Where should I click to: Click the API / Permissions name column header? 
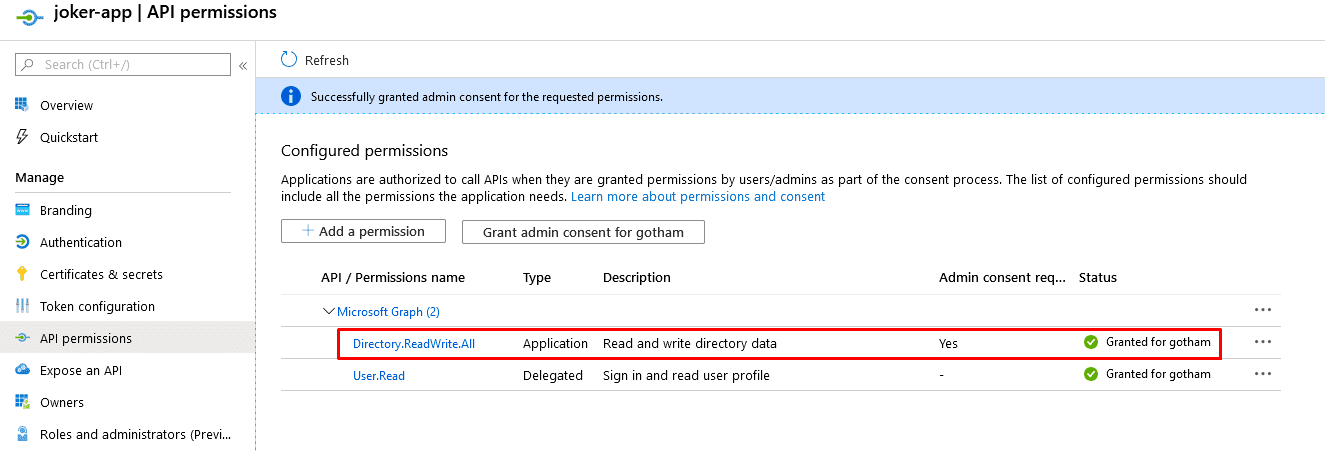(x=393, y=277)
